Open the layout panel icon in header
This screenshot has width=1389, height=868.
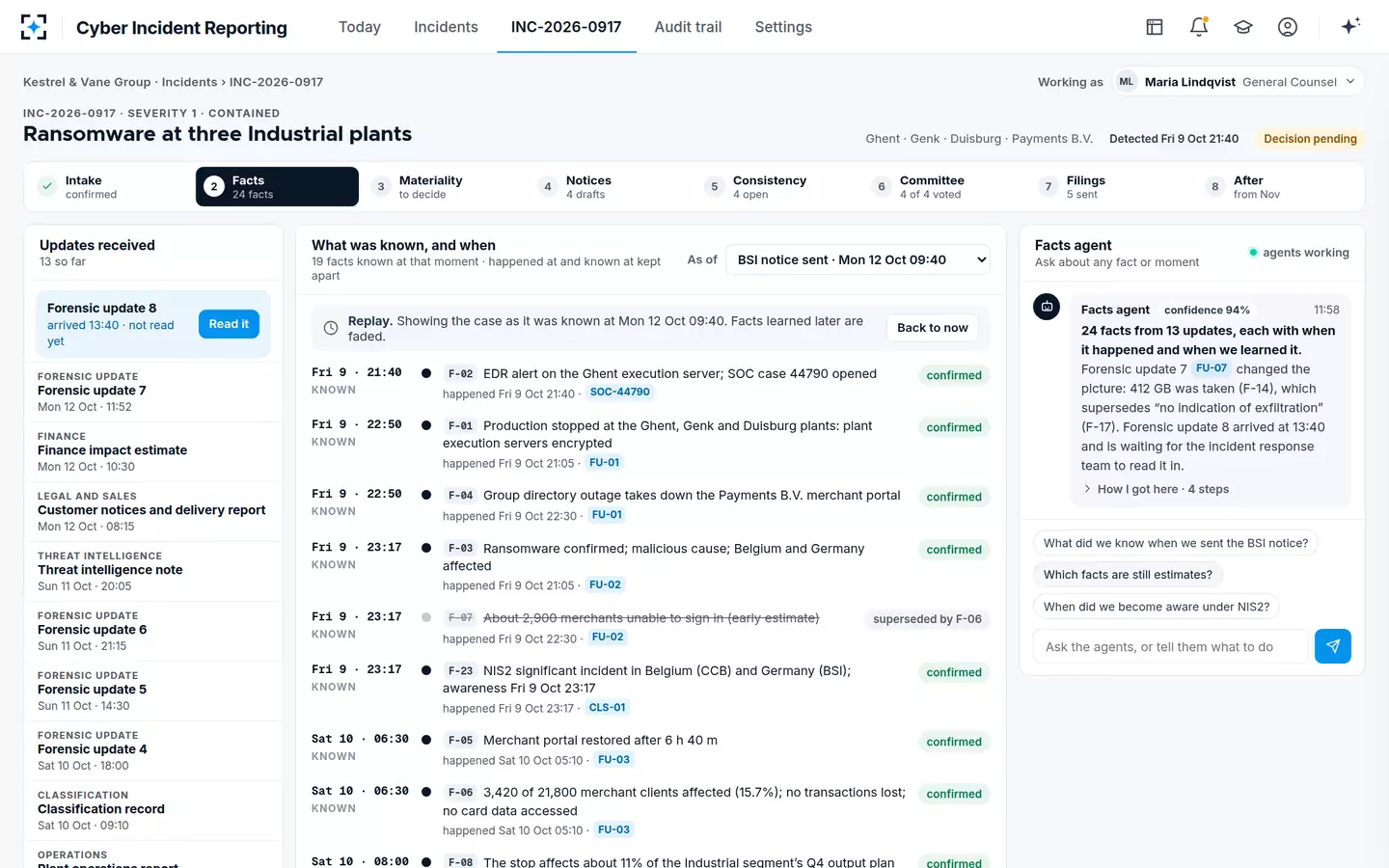1155,27
